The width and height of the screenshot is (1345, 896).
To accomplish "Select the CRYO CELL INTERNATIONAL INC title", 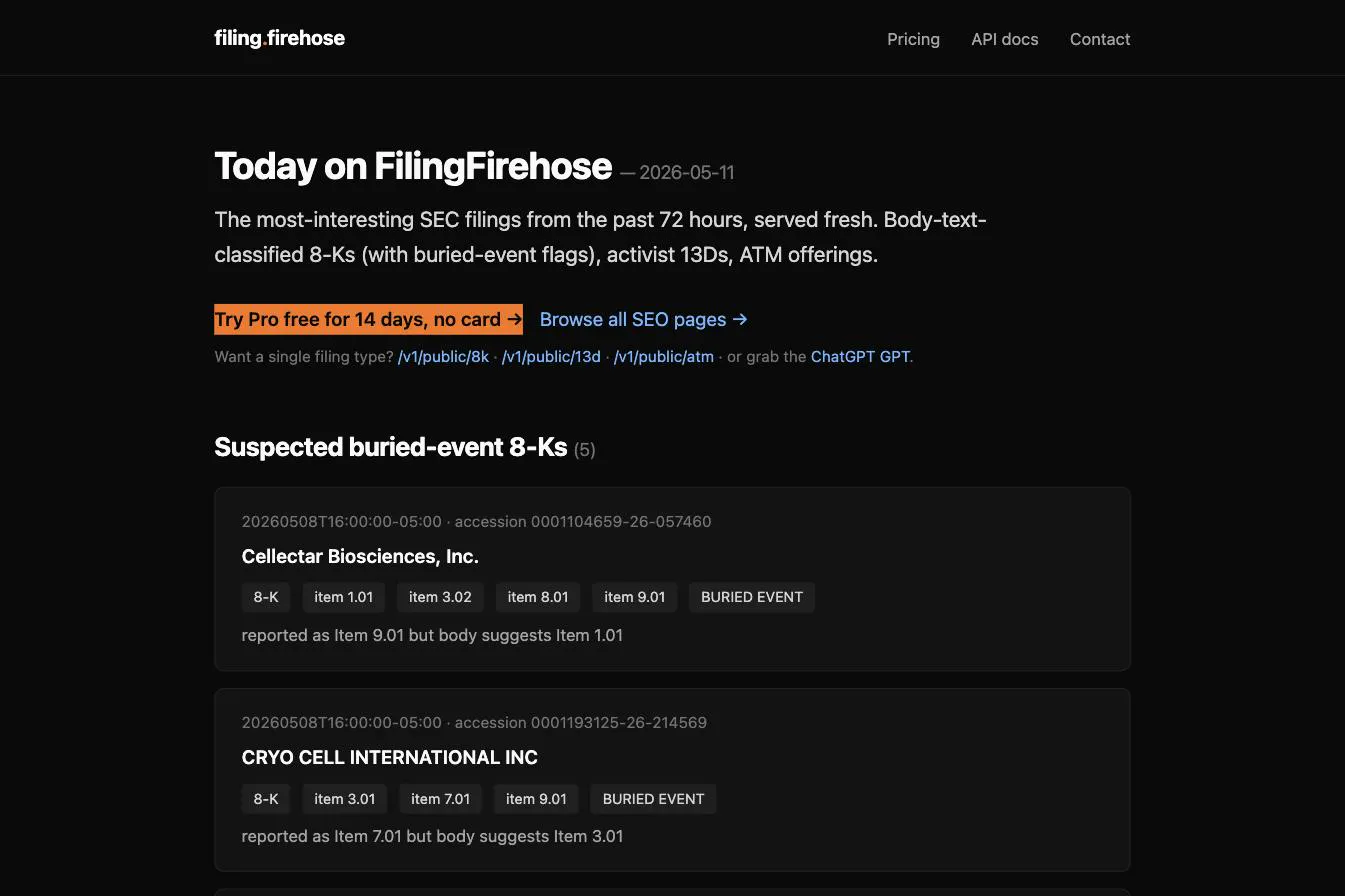I will pos(390,757).
